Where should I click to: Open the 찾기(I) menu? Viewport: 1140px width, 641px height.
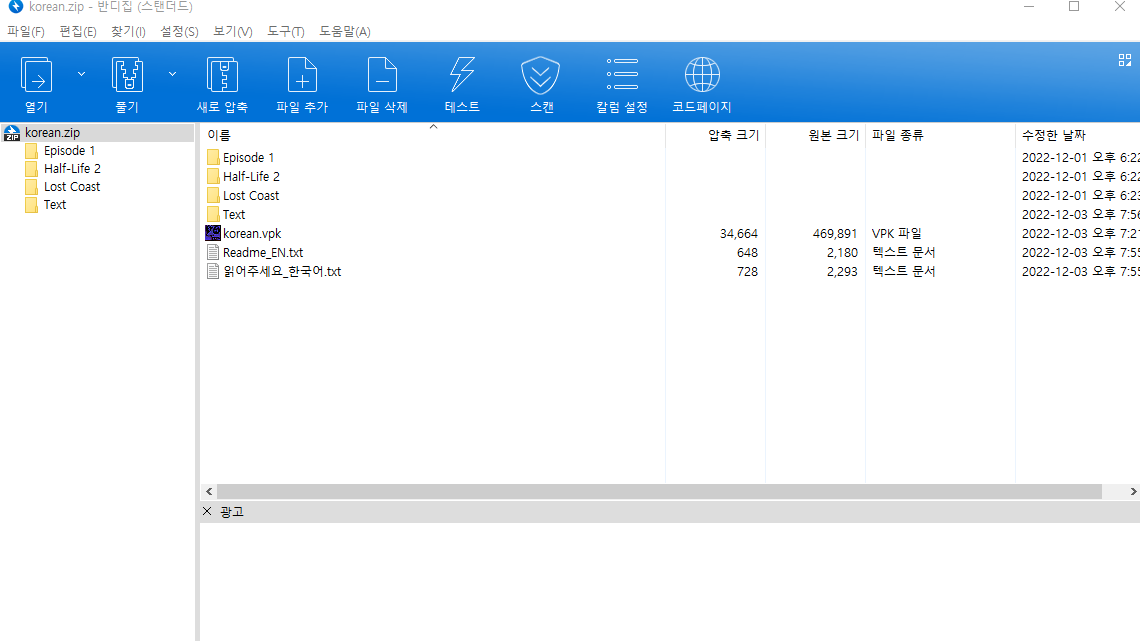coord(128,31)
